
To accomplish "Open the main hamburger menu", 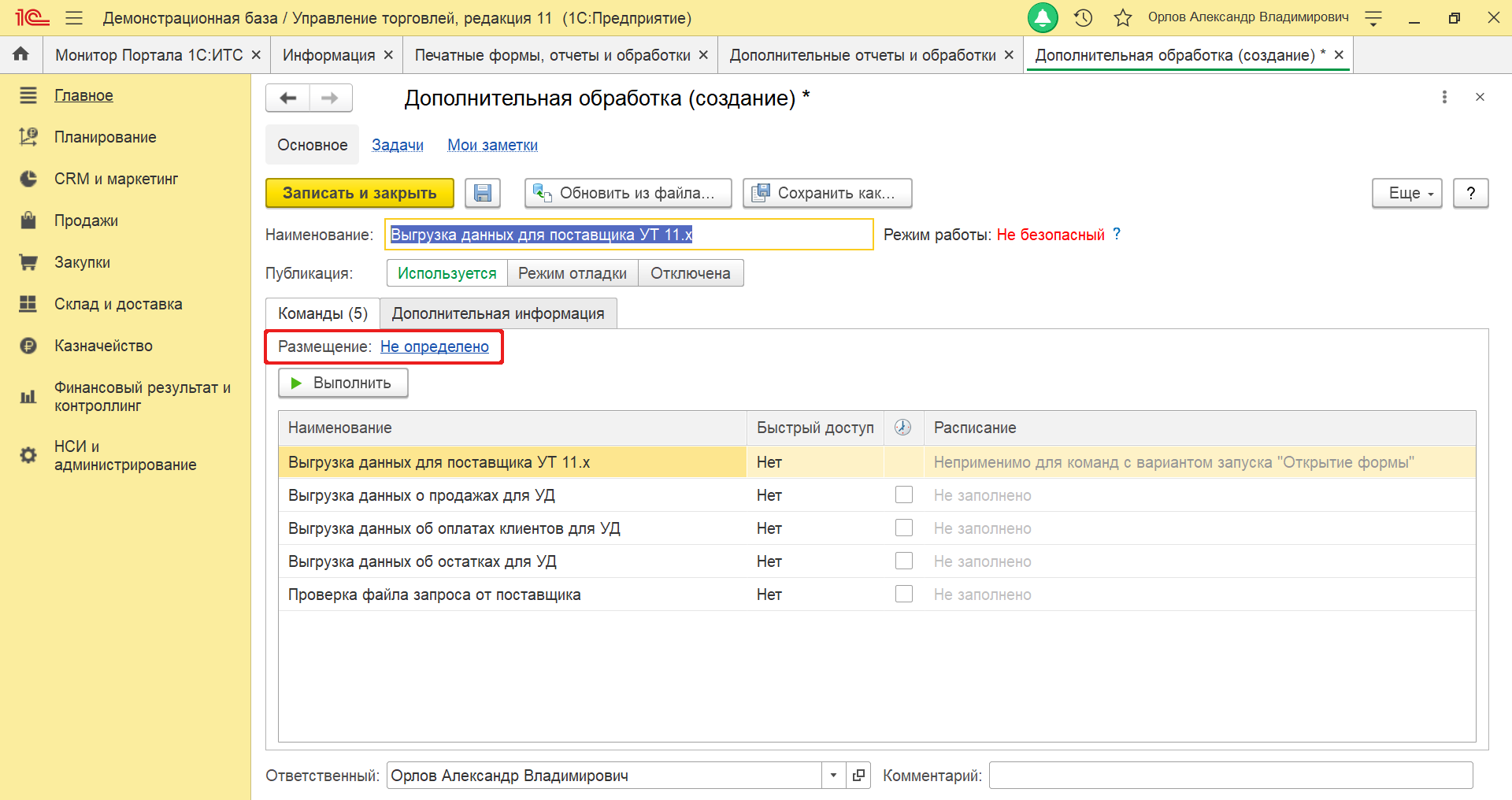I will [73, 17].
